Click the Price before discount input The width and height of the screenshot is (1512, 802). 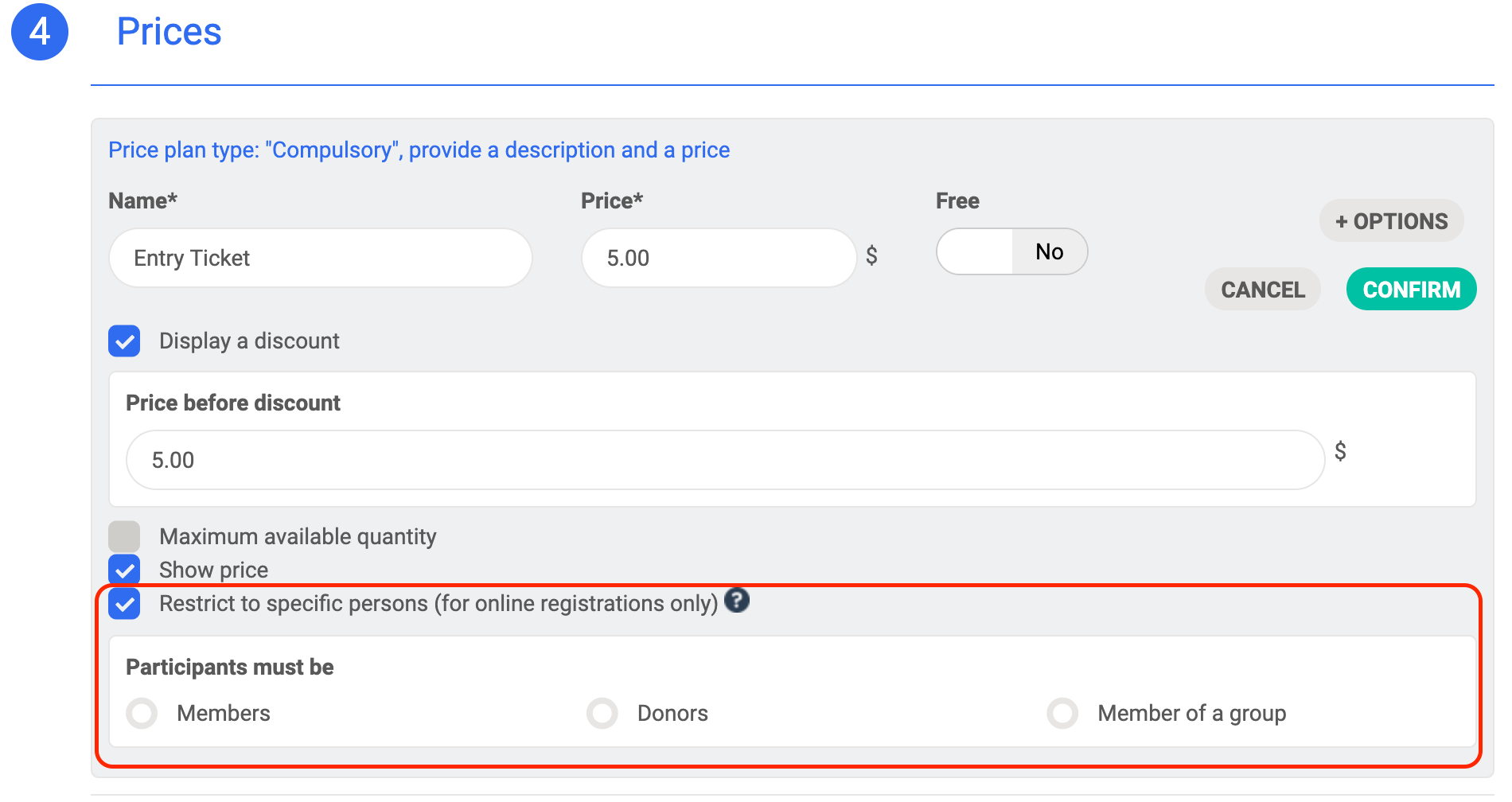pos(724,460)
